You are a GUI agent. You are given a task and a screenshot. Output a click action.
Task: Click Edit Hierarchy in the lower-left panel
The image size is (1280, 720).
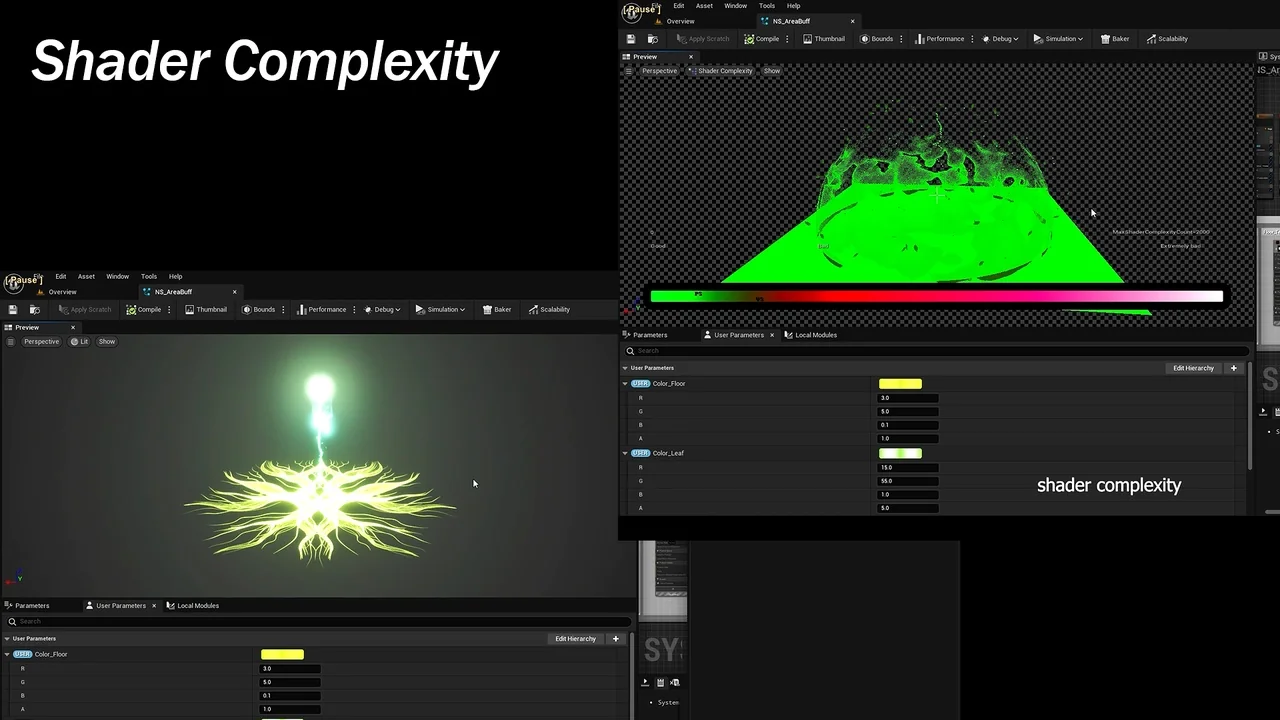(575, 639)
